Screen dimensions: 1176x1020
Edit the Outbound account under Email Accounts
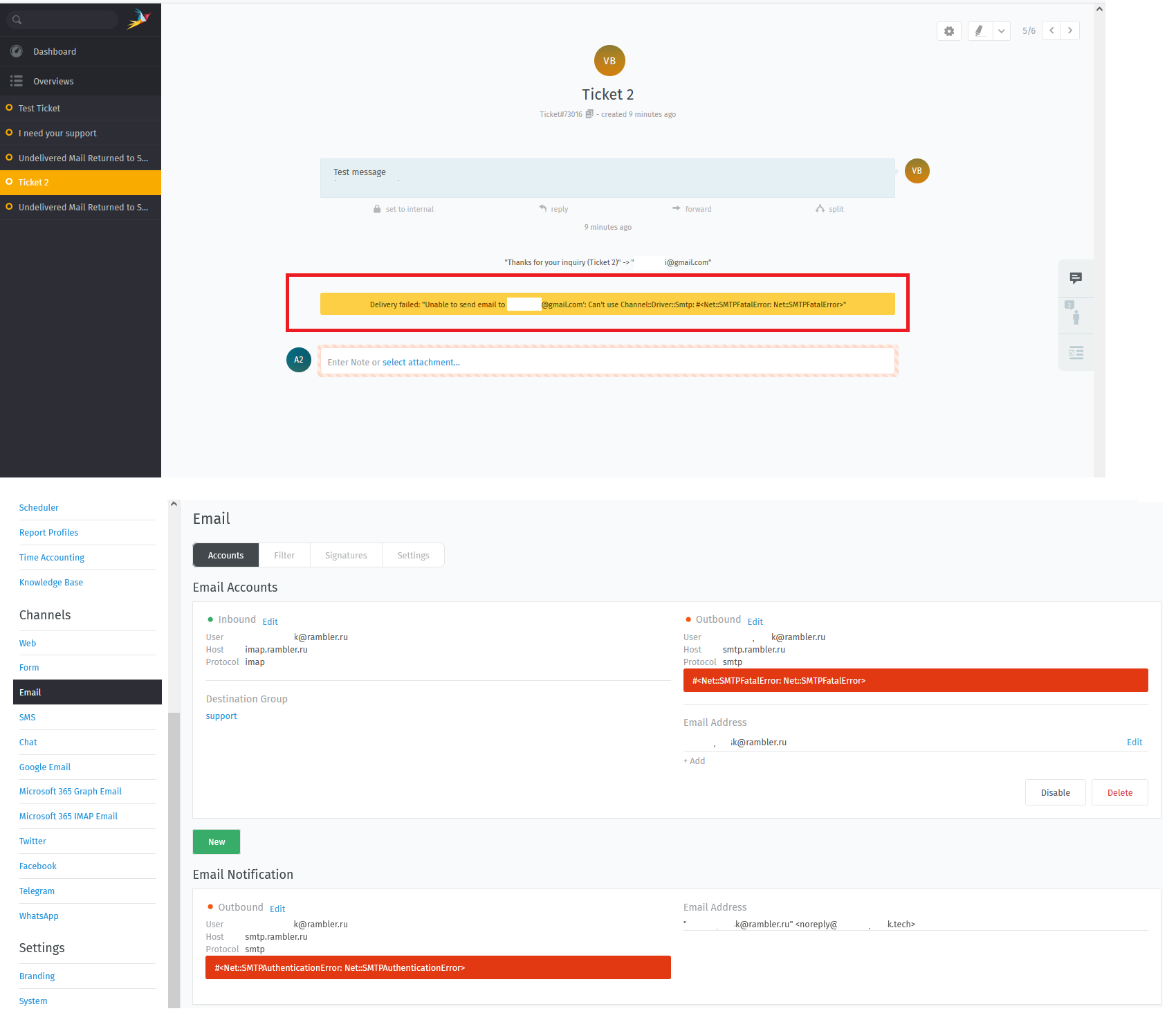(x=755, y=622)
